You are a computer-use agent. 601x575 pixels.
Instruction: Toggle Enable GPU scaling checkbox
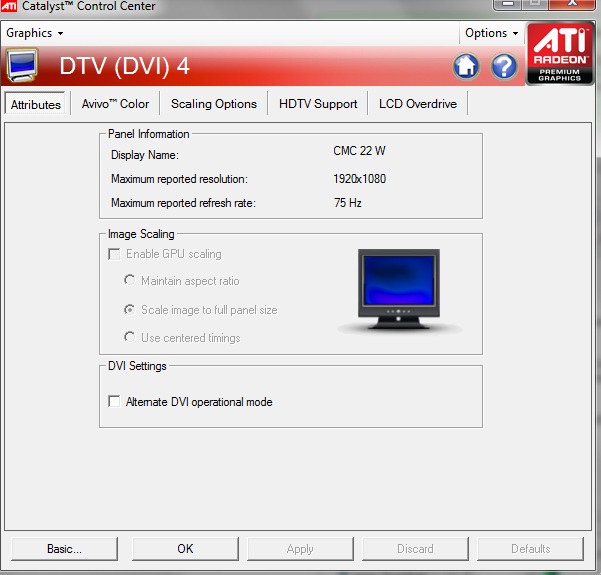(x=114, y=254)
